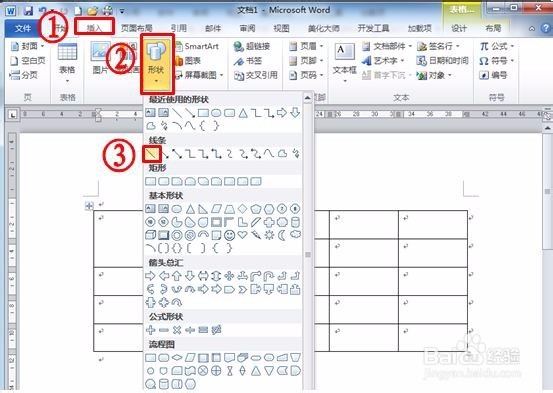
Task: Collapse the ribbon with the caret button
Action: tap(532, 29)
